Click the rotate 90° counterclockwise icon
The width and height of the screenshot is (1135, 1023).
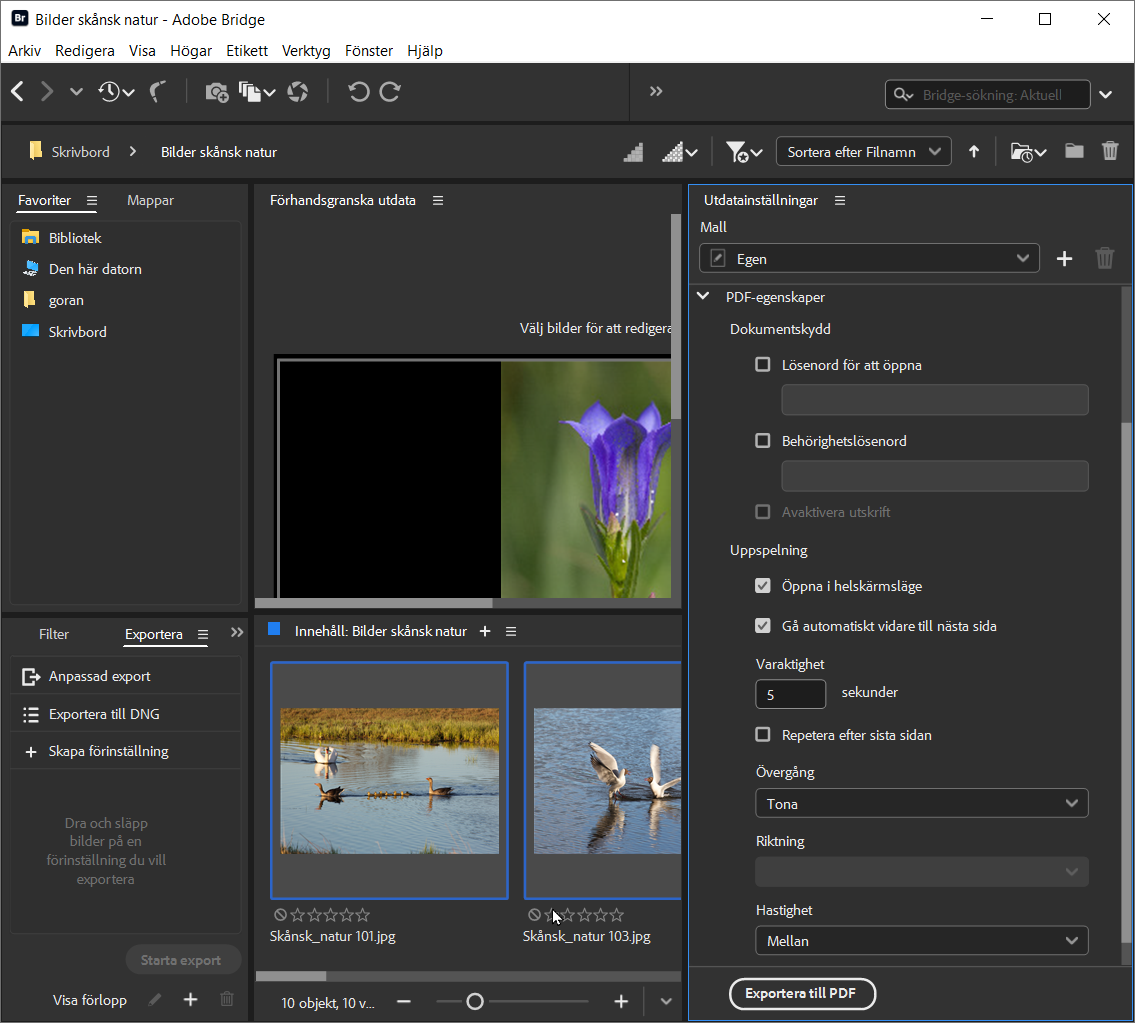(x=358, y=92)
